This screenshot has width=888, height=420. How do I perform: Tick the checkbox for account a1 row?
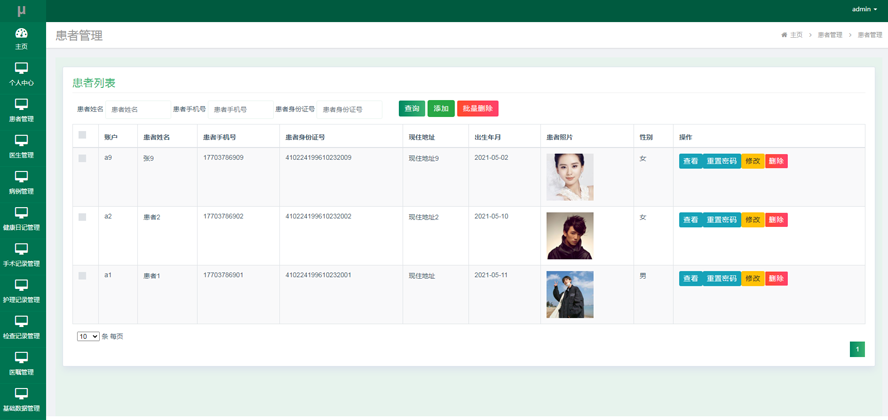(82, 276)
